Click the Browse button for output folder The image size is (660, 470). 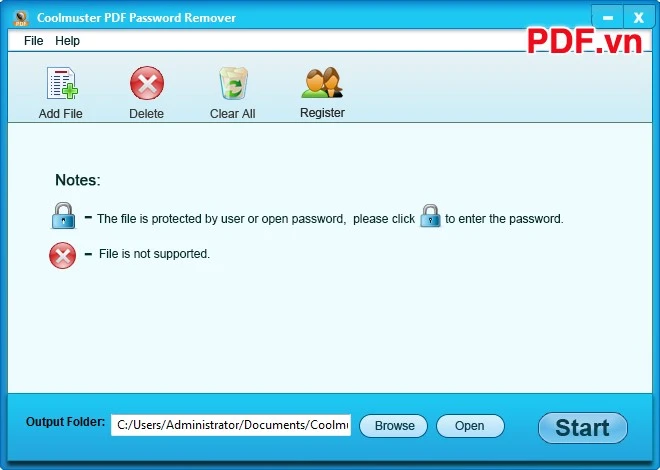click(x=394, y=426)
